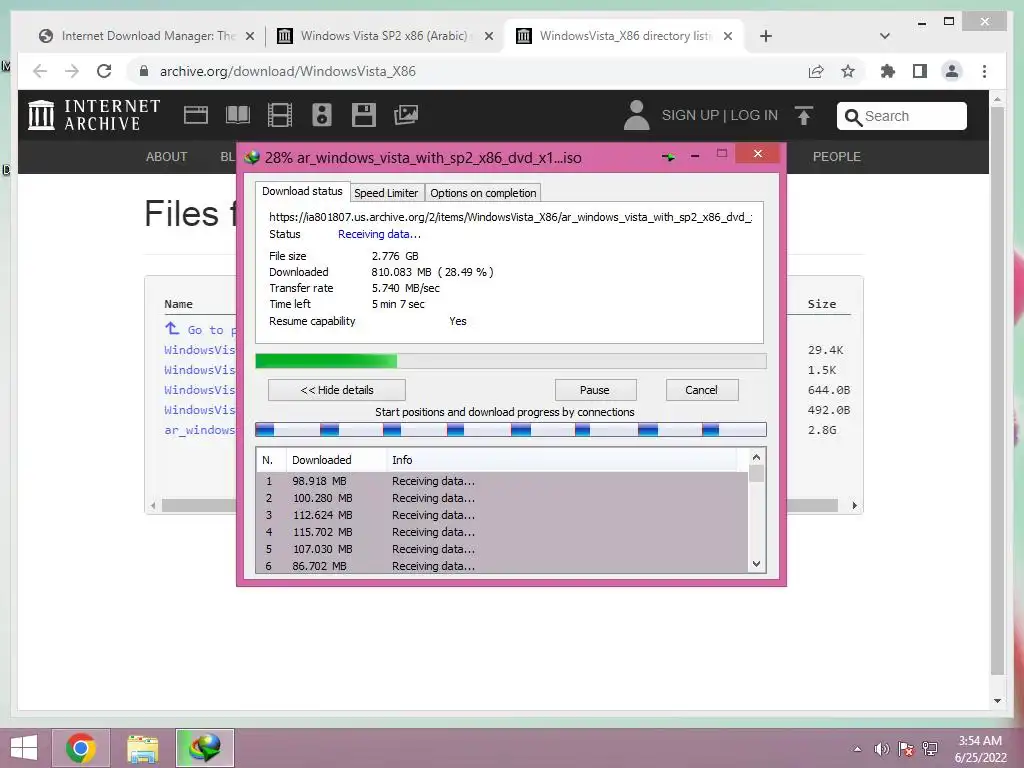Image resolution: width=1024 pixels, height=768 pixels.
Task: Click the Size column header in listing
Action: [x=822, y=304]
